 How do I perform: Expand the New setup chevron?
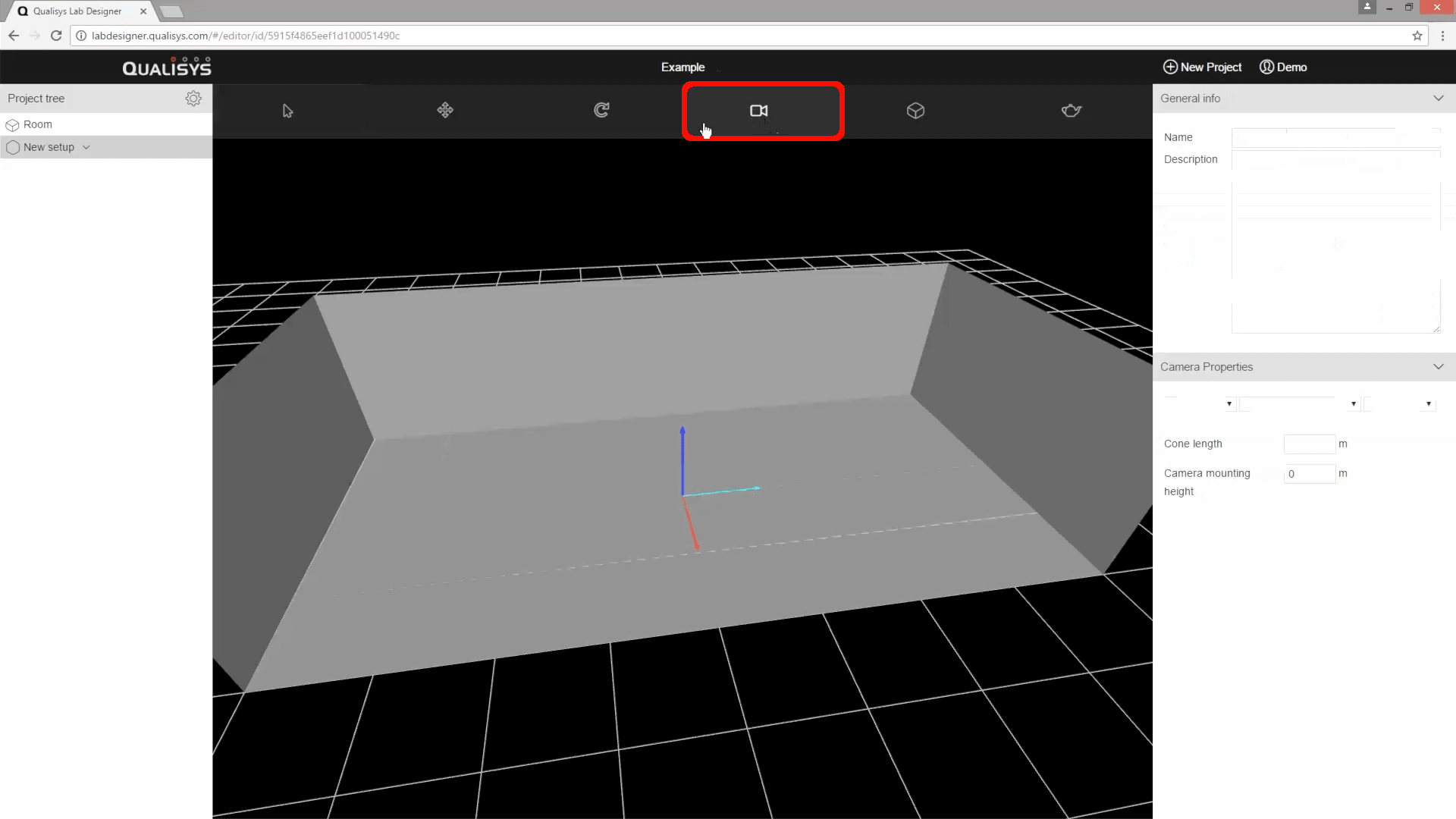coord(86,148)
